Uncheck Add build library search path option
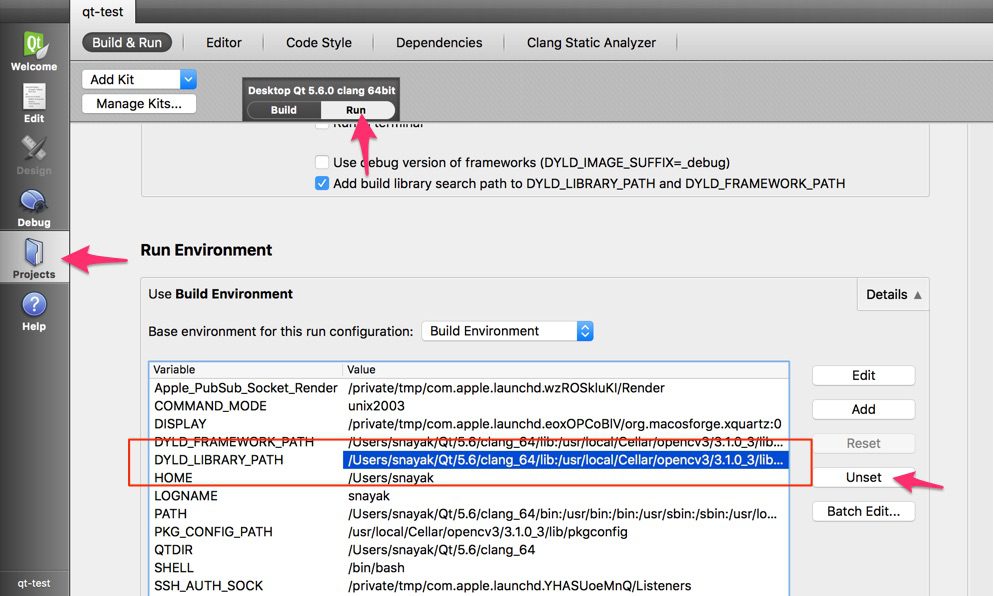This screenshot has height=596, width=994. point(322,183)
